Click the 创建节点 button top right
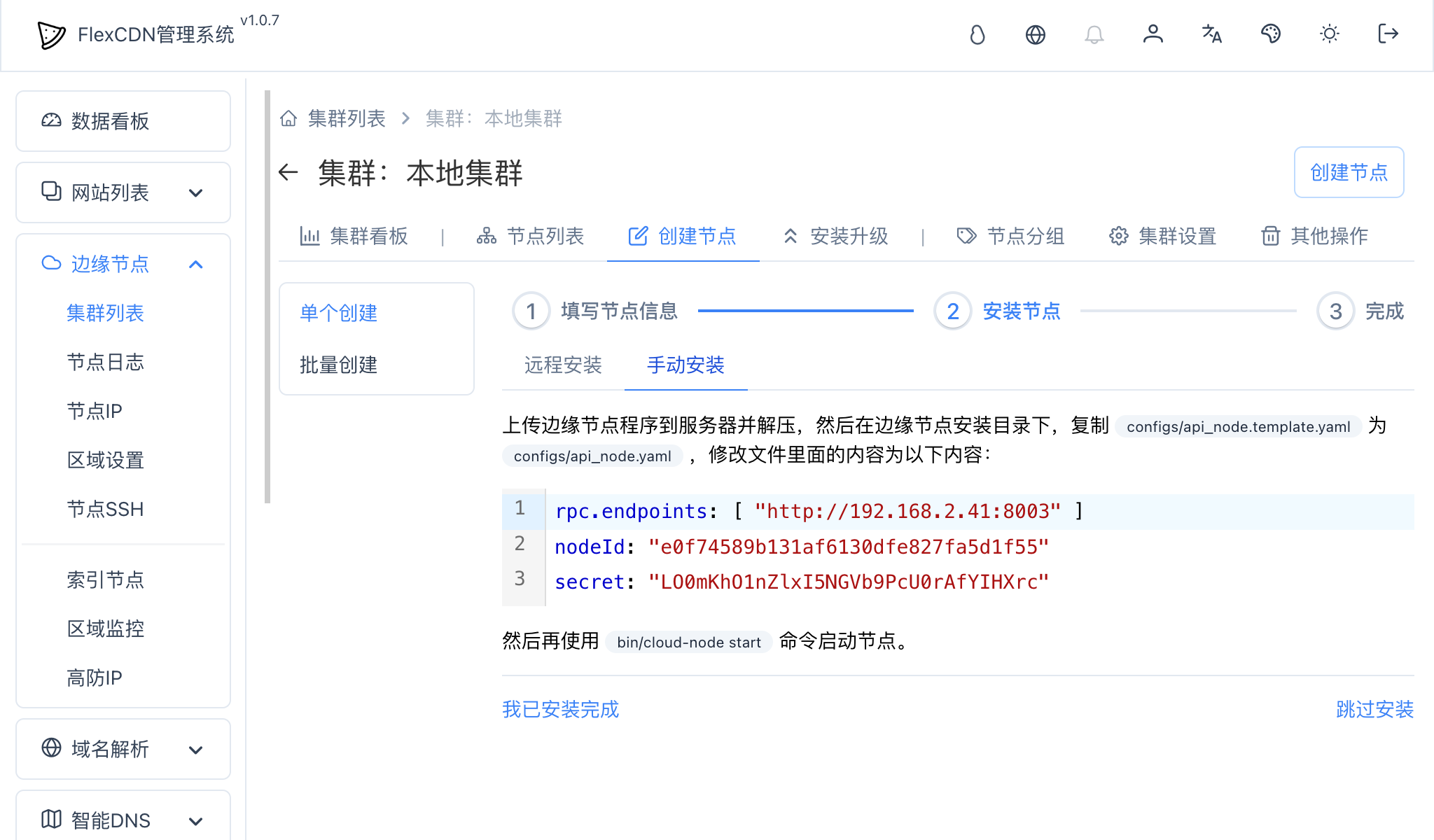This screenshot has width=1434, height=840. coord(1349,172)
